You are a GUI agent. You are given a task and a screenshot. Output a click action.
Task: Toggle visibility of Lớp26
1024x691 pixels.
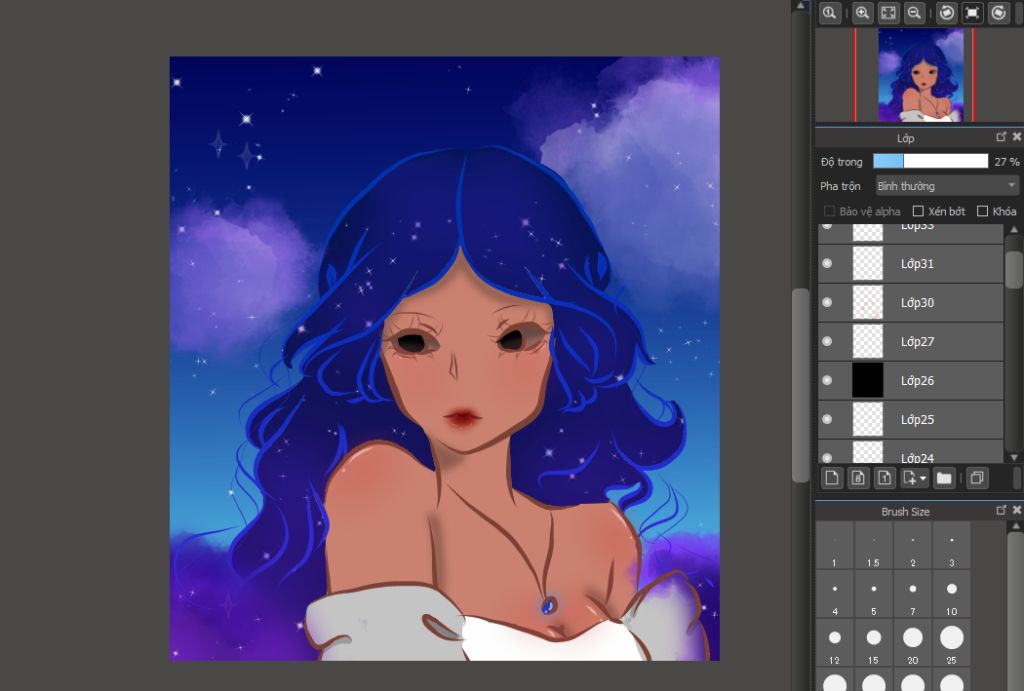coord(827,380)
